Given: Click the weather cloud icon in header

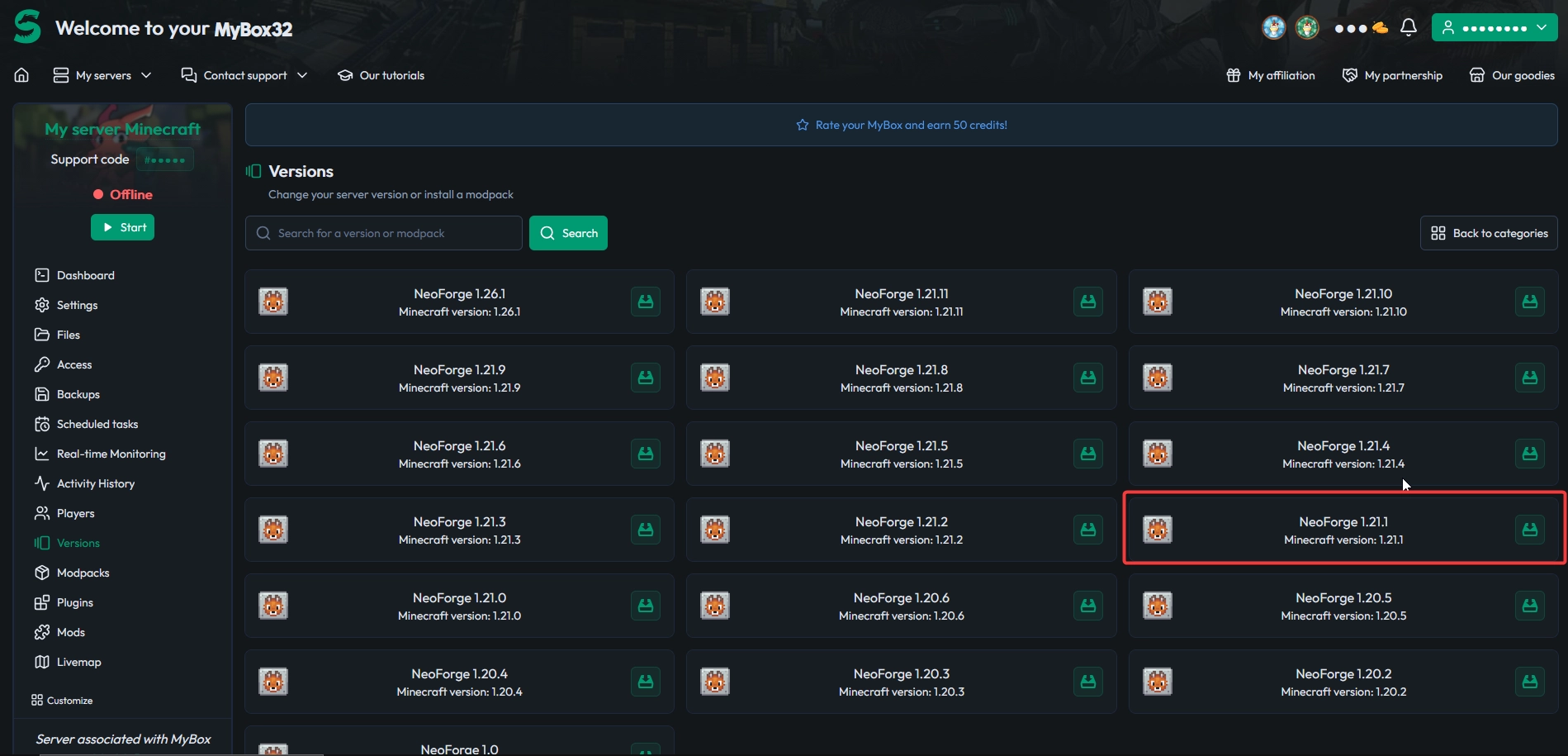Looking at the screenshot, I should click(x=1380, y=27).
